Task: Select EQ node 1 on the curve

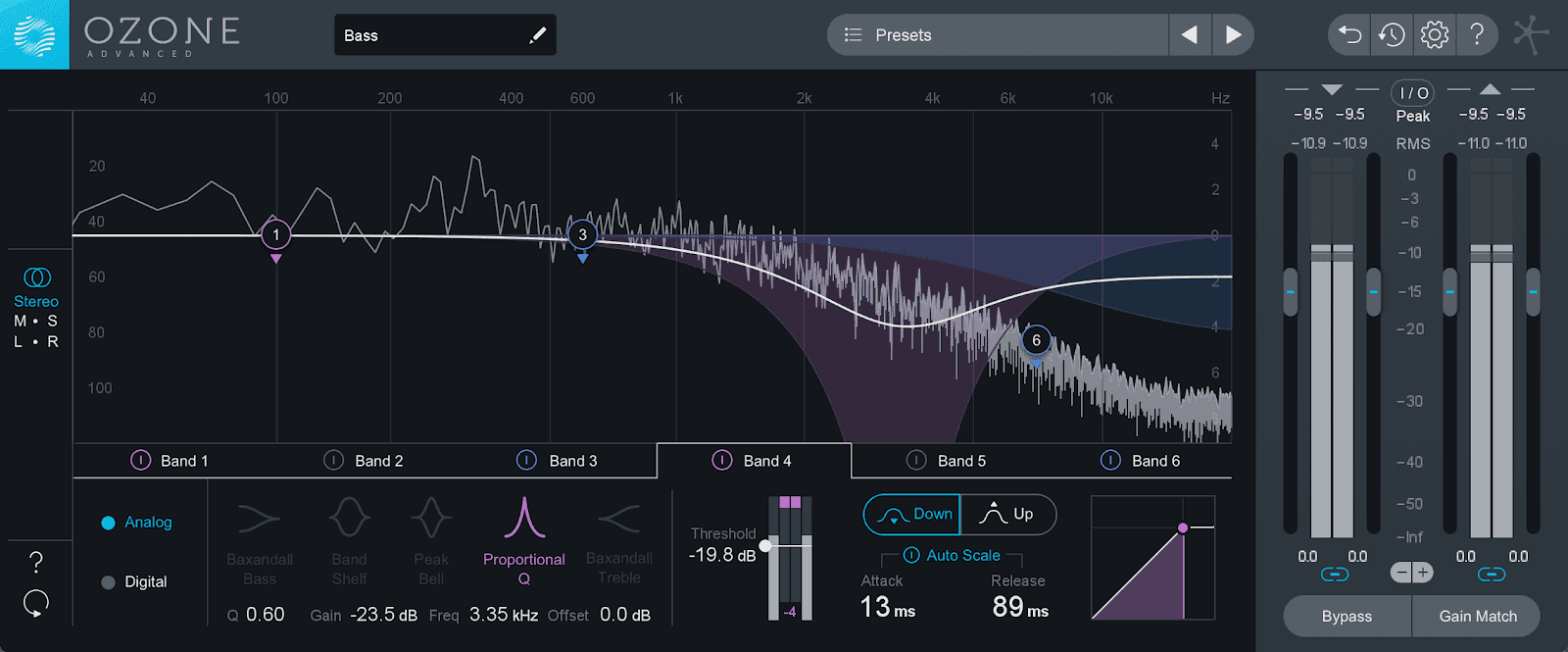Action: click(x=276, y=234)
